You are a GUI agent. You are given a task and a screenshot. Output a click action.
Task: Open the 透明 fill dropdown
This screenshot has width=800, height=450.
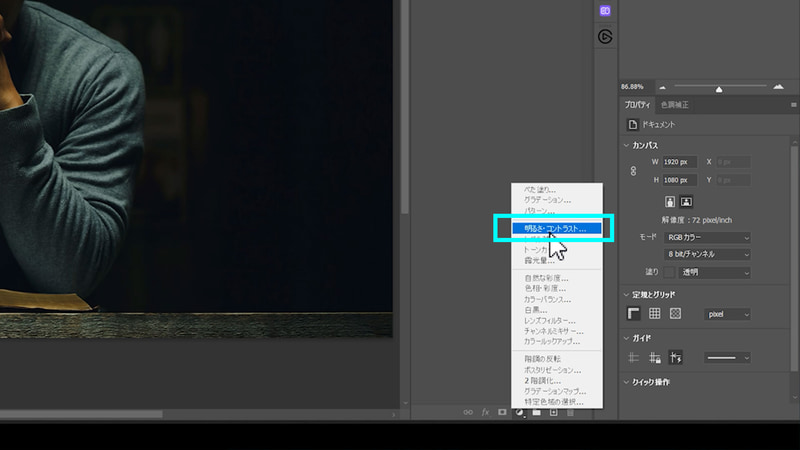click(x=715, y=272)
